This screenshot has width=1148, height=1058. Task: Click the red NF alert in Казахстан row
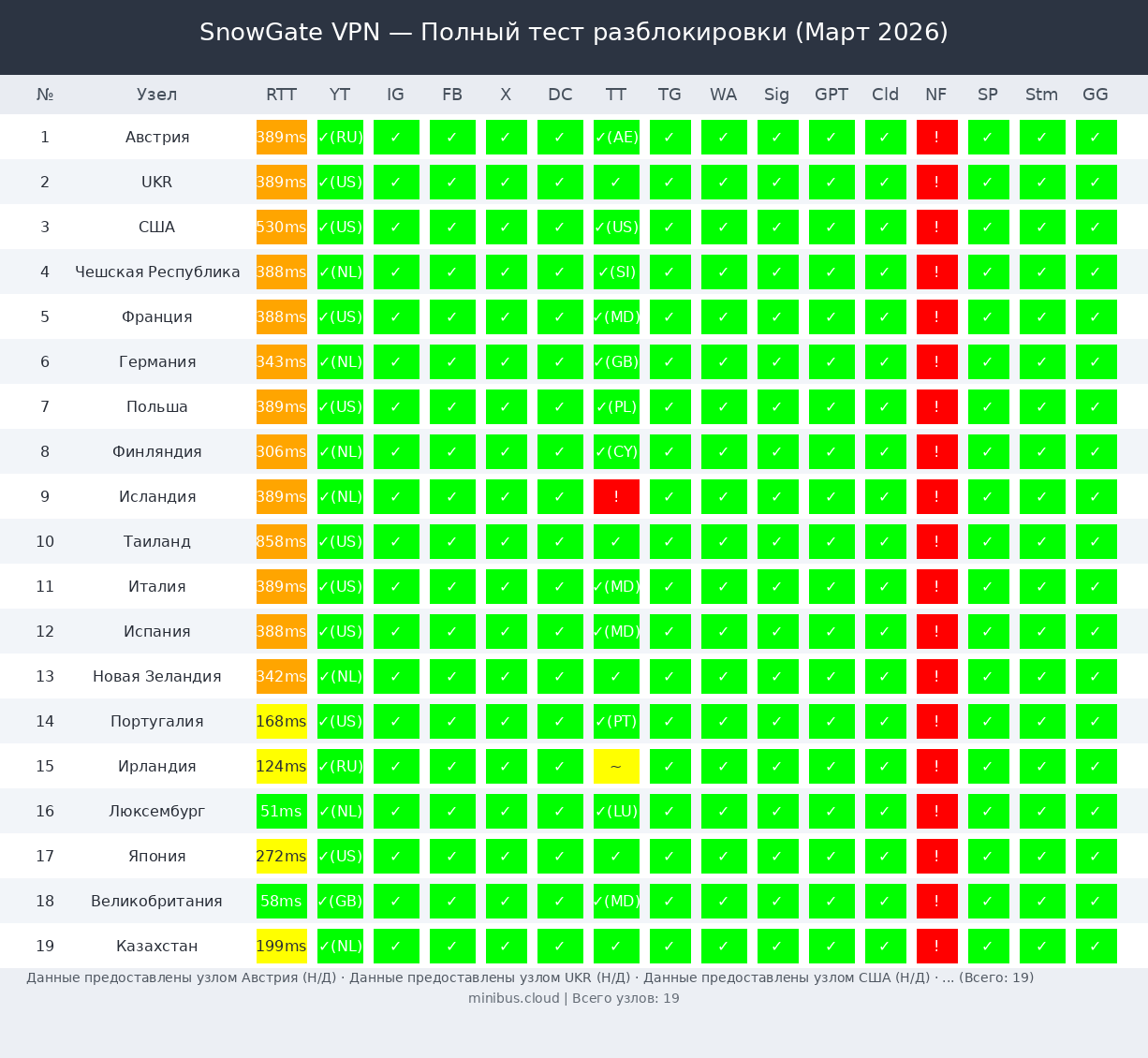(936, 947)
